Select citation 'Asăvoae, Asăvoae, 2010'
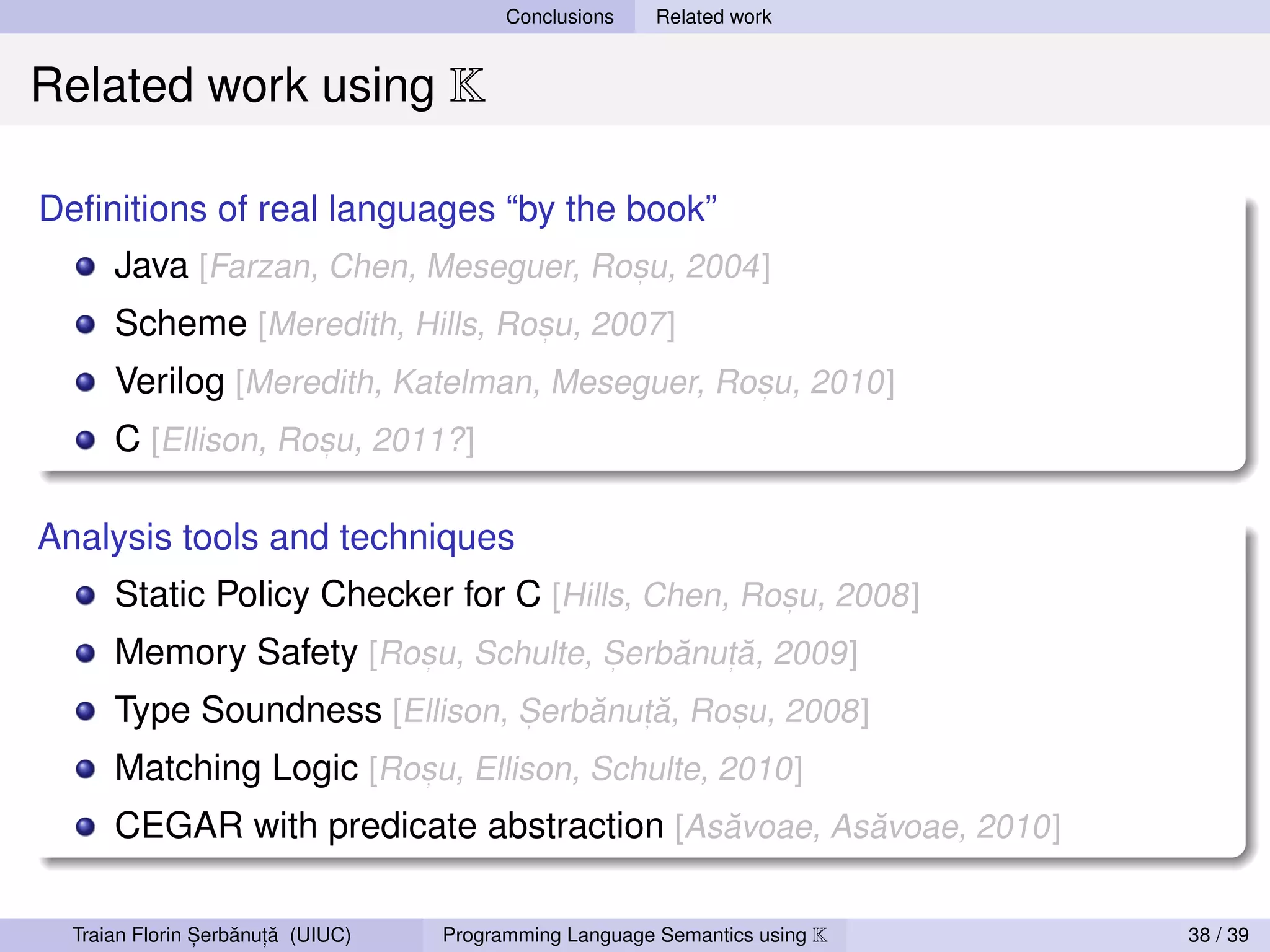The height and width of the screenshot is (952, 1270). 868,827
